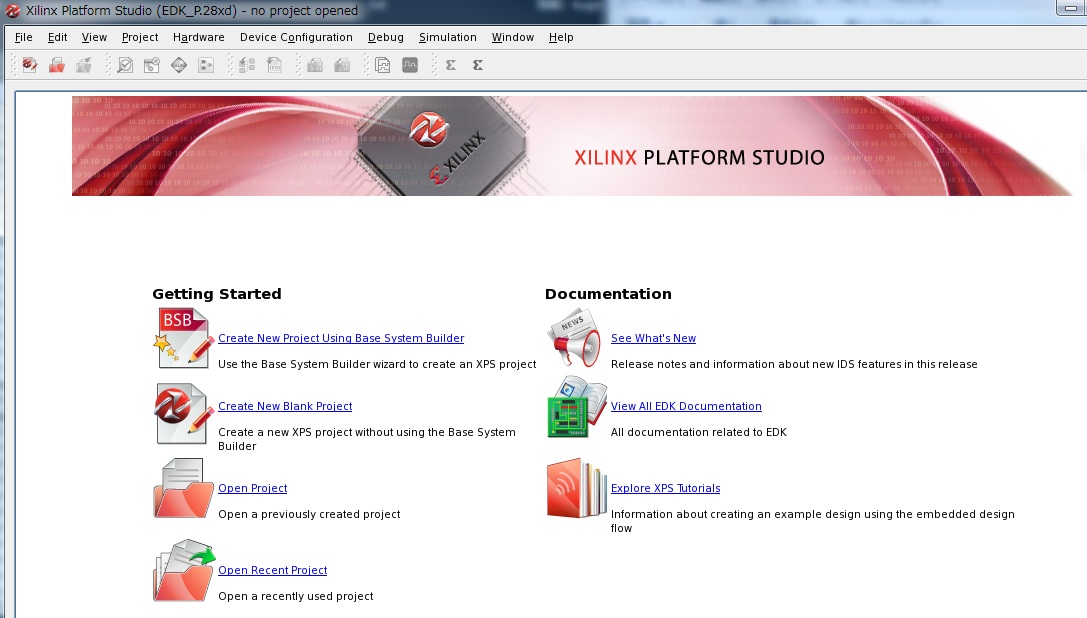The height and width of the screenshot is (618, 1087).
Task: Open the Device Configuration menu
Action: pyautogui.click(x=296, y=37)
